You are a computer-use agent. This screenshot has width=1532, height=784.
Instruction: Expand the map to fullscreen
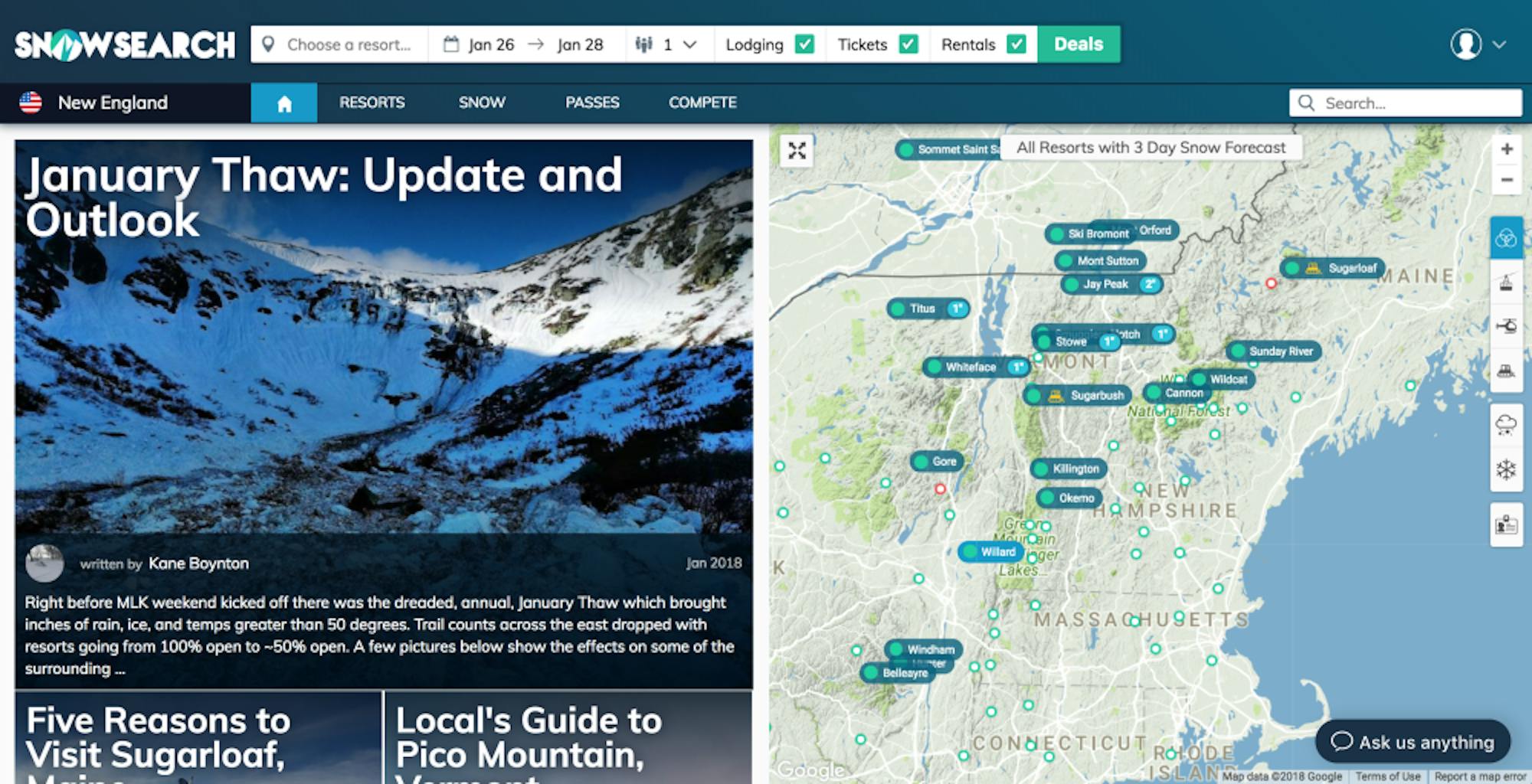[797, 151]
